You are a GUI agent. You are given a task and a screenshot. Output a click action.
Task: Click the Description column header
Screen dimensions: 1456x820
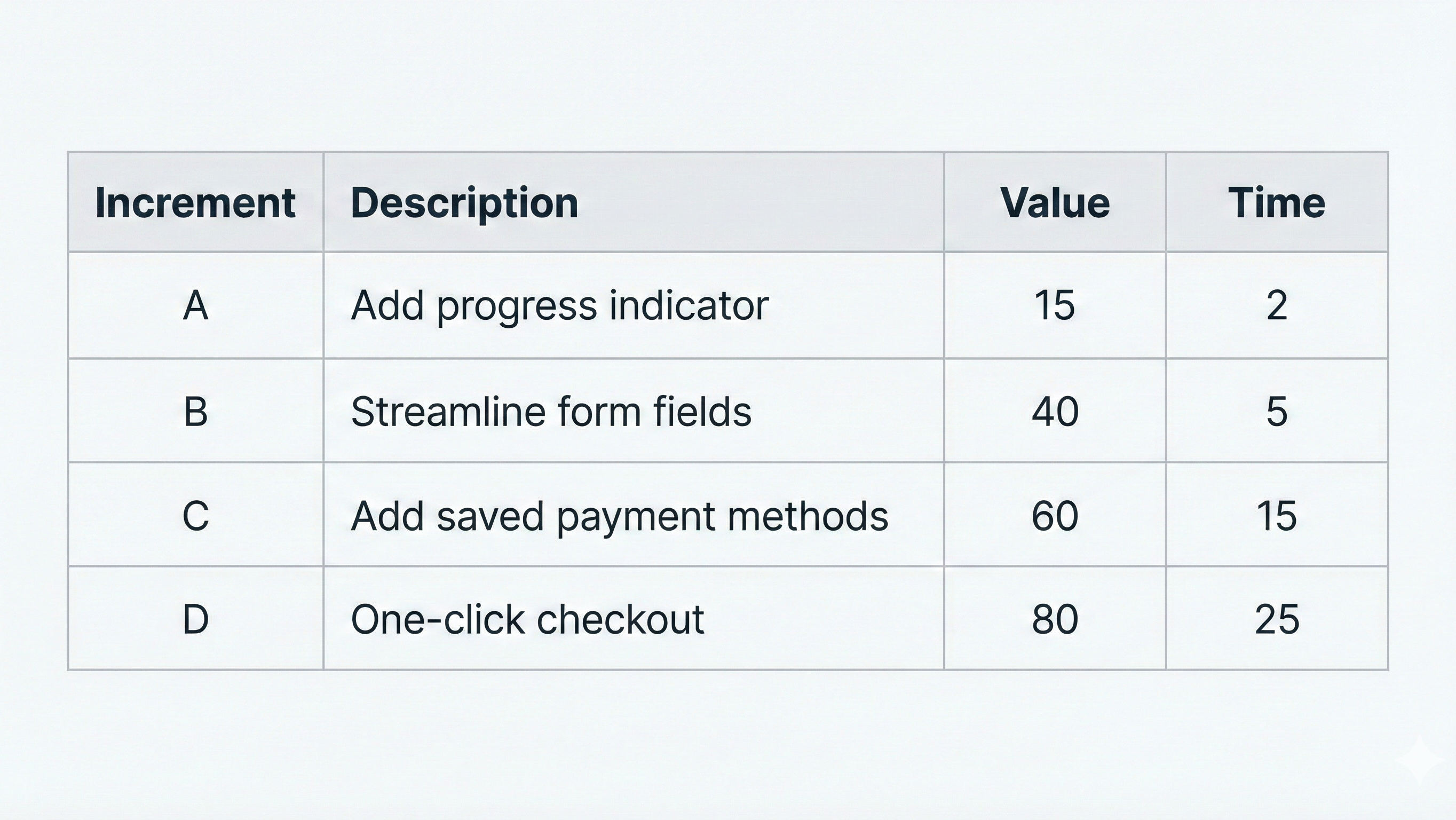[464, 202]
